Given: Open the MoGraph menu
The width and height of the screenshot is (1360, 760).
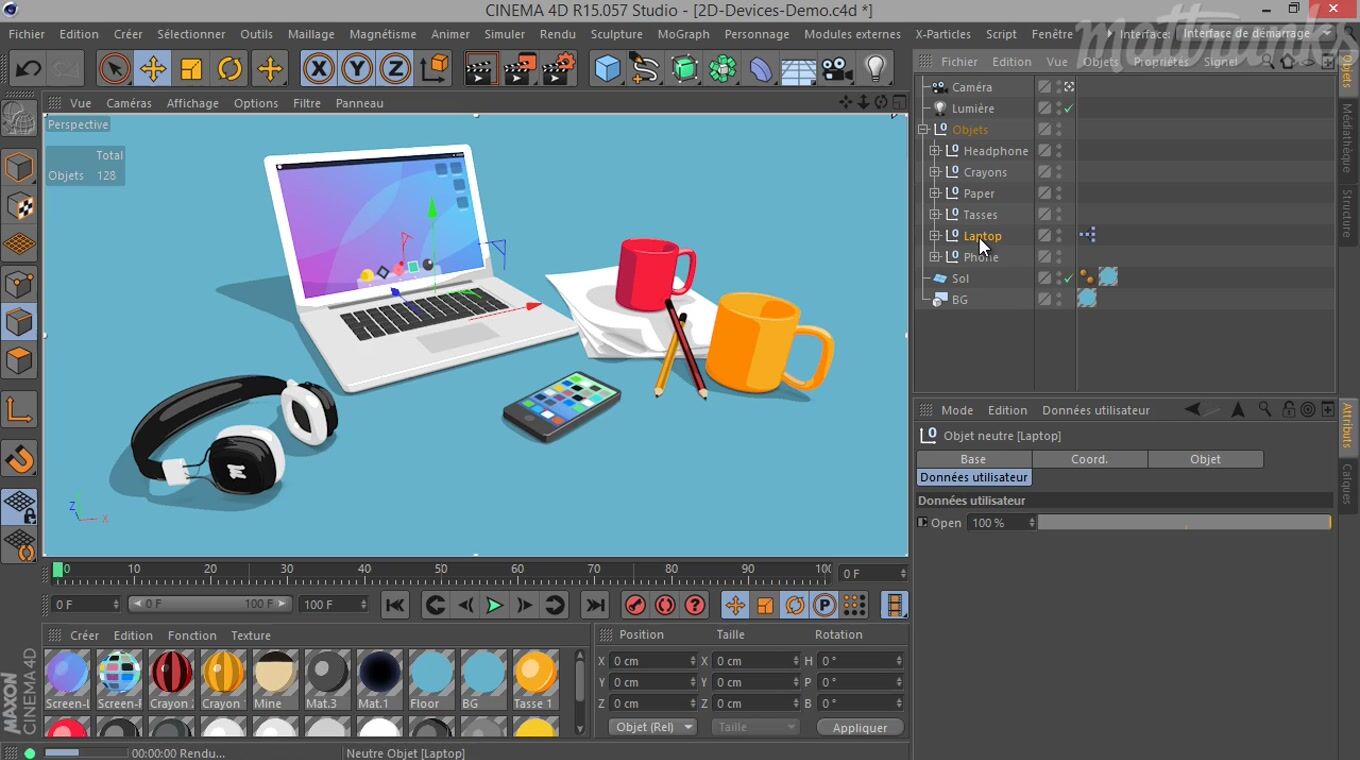Looking at the screenshot, I should click(x=683, y=34).
